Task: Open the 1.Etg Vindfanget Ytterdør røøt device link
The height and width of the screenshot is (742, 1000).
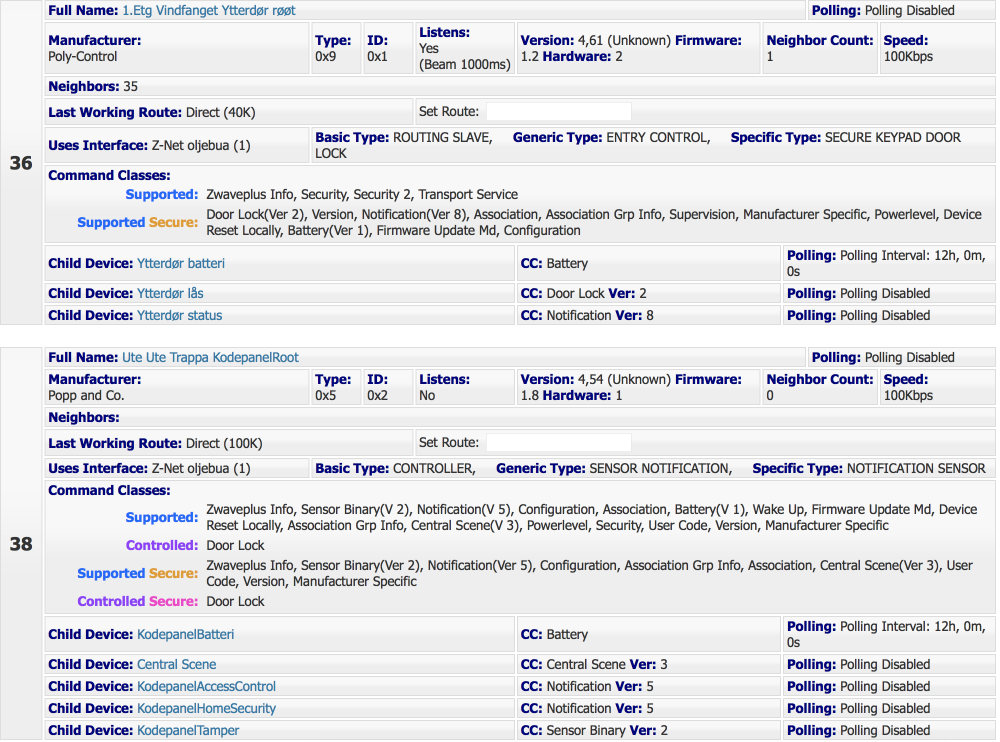Action: 208,11
